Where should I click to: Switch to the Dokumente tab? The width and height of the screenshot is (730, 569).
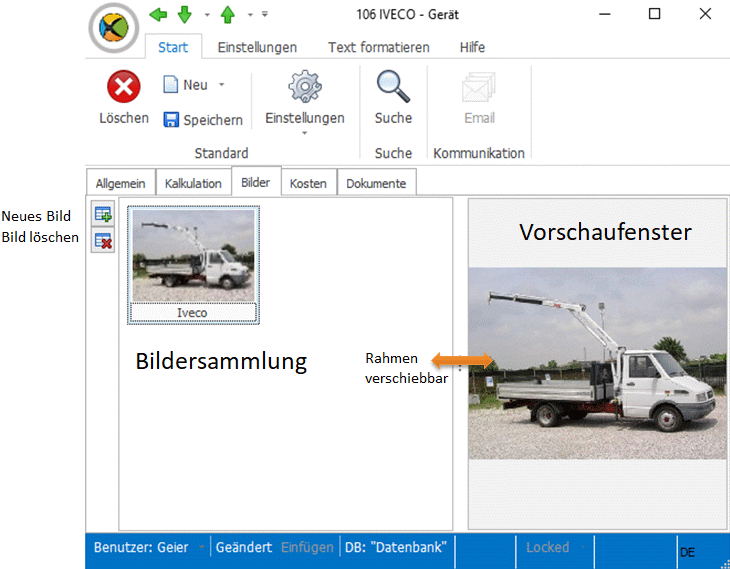click(x=376, y=183)
